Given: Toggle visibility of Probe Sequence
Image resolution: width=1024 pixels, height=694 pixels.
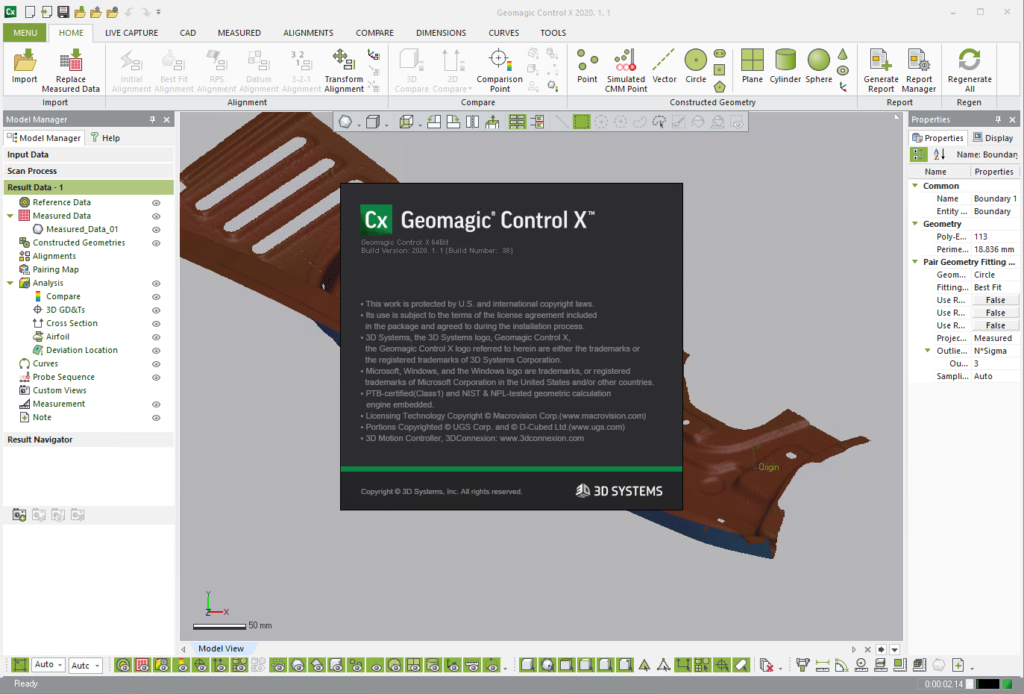Looking at the screenshot, I should click(156, 377).
